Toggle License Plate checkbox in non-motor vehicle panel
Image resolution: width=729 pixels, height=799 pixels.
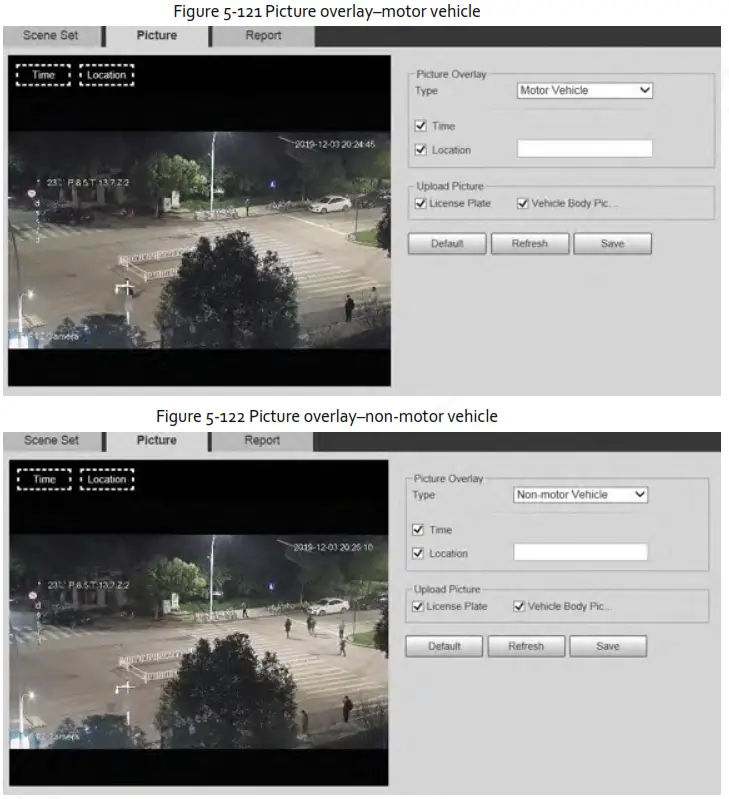pos(418,606)
